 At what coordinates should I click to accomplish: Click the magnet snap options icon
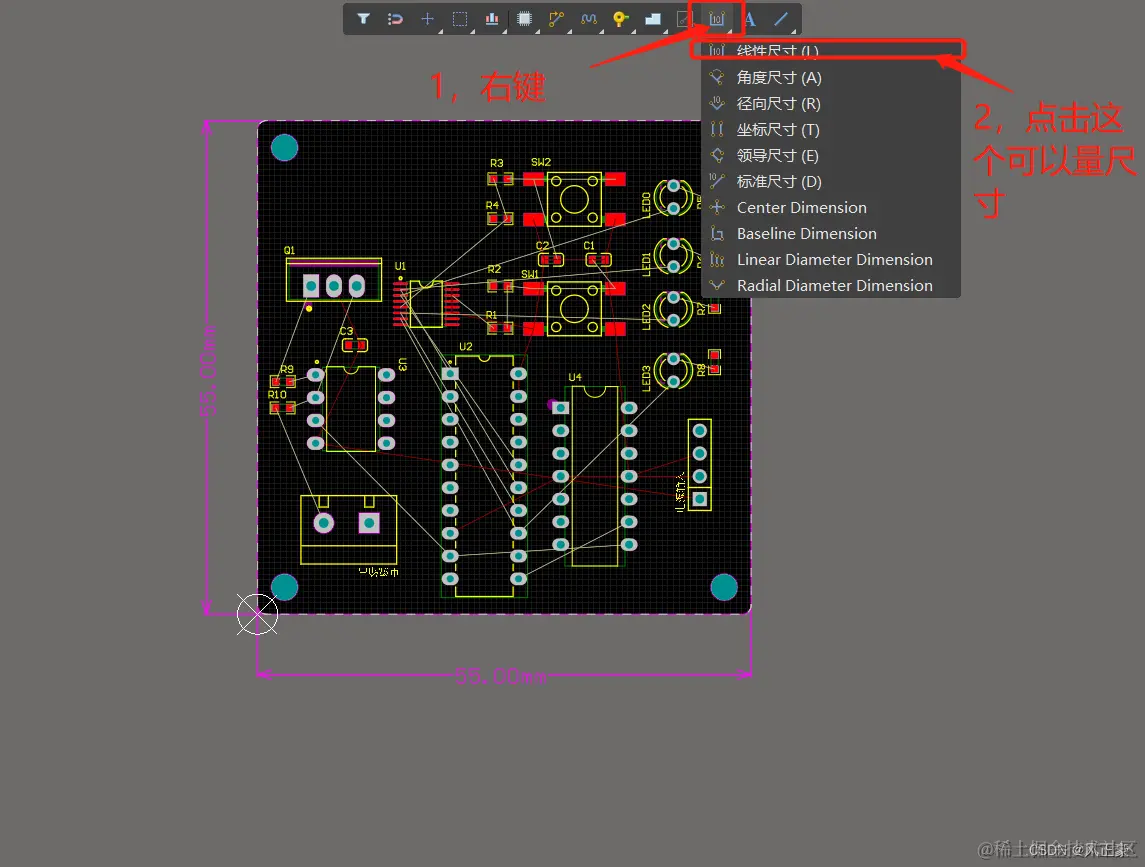point(395,19)
